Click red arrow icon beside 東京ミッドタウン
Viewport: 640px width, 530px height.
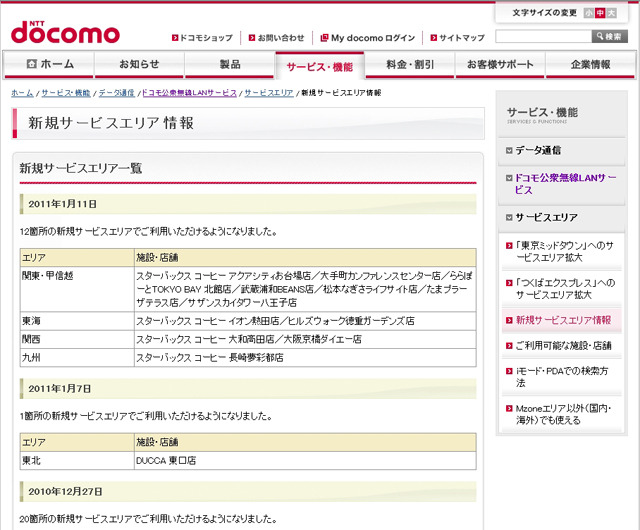pos(509,246)
